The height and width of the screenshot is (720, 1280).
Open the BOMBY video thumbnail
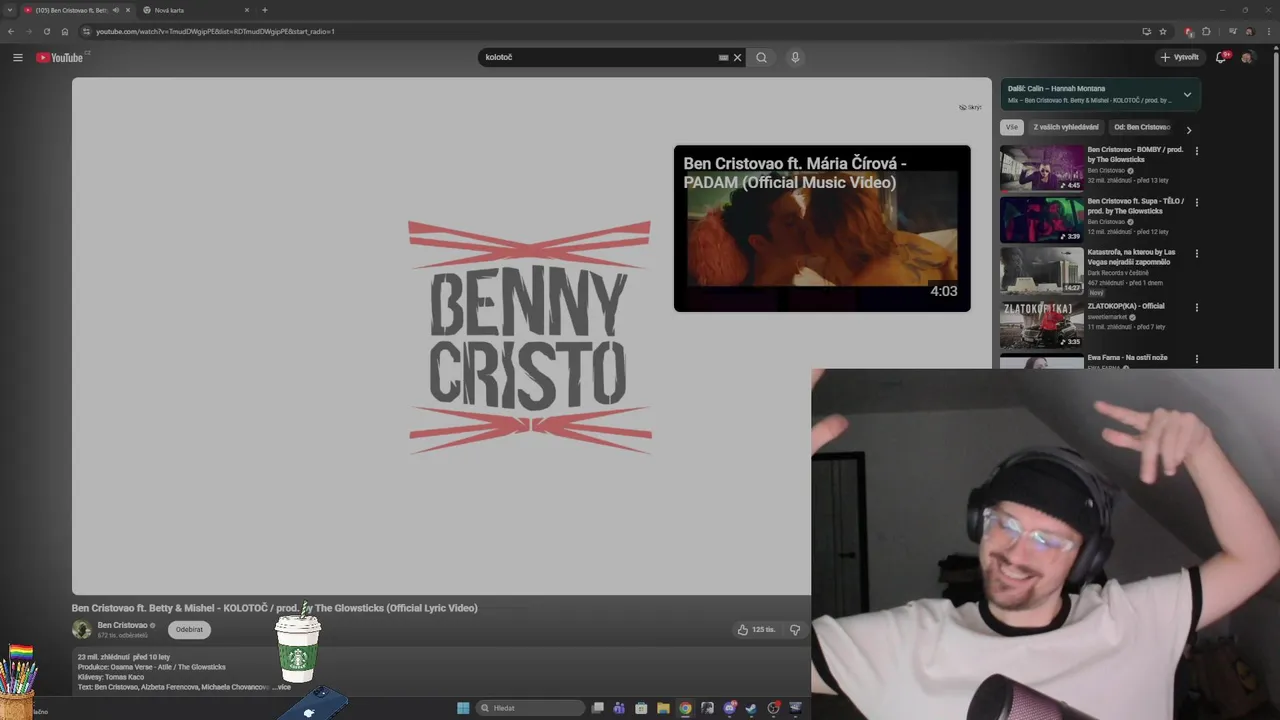pyautogui.click(x=1042, y=168)
